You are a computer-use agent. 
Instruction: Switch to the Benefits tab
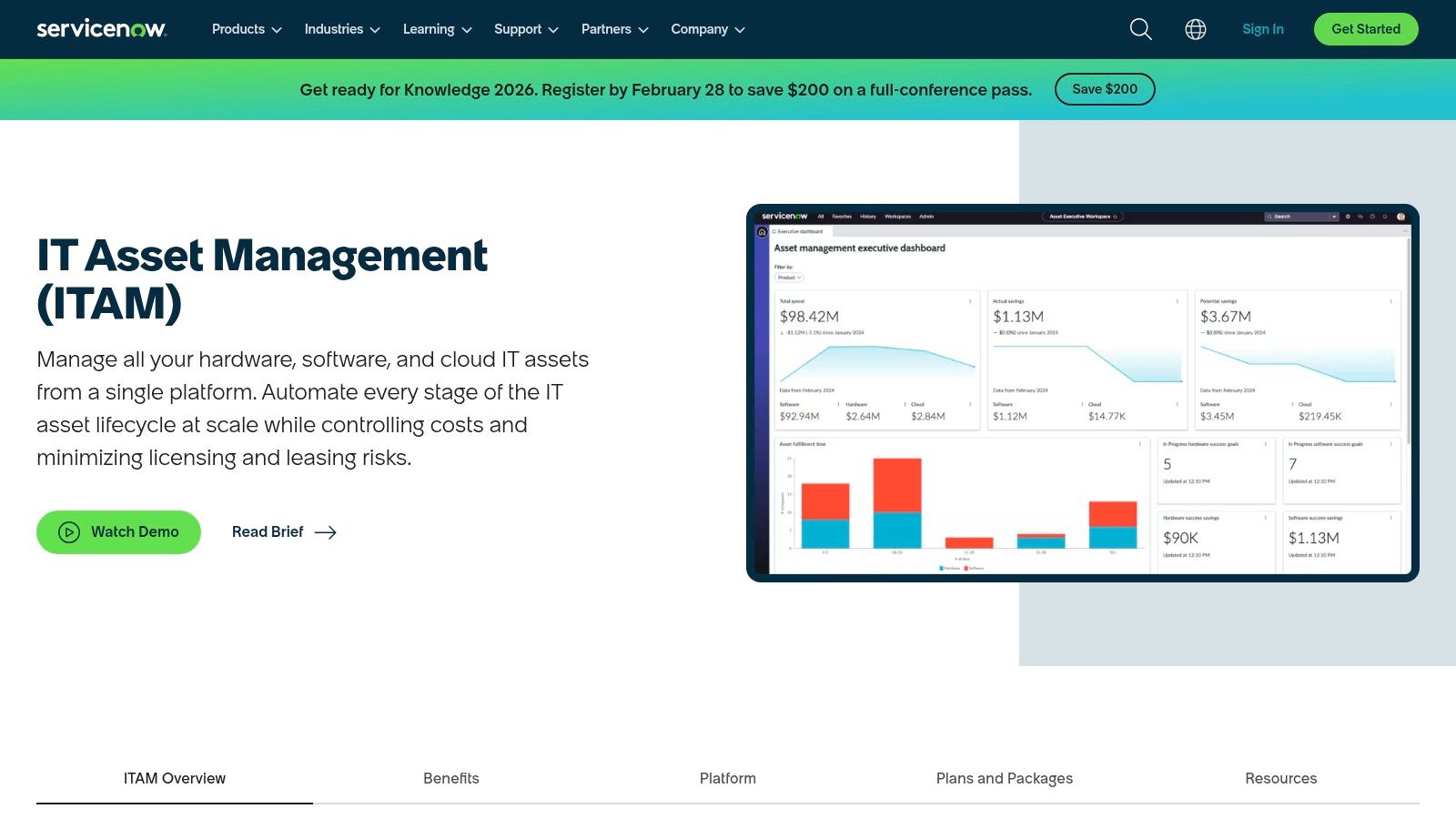tap(450, 778)
